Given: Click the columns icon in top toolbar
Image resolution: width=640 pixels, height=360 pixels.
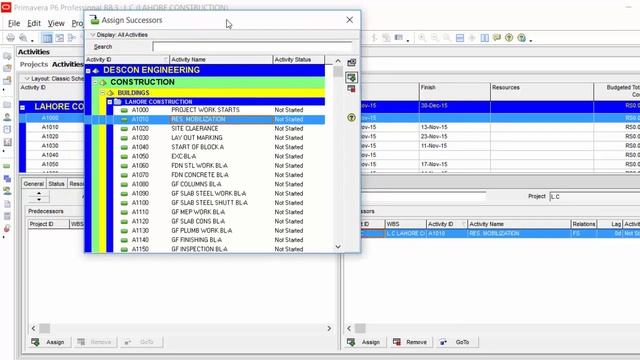Looking at the screenshot, I should tap(484, 38).
